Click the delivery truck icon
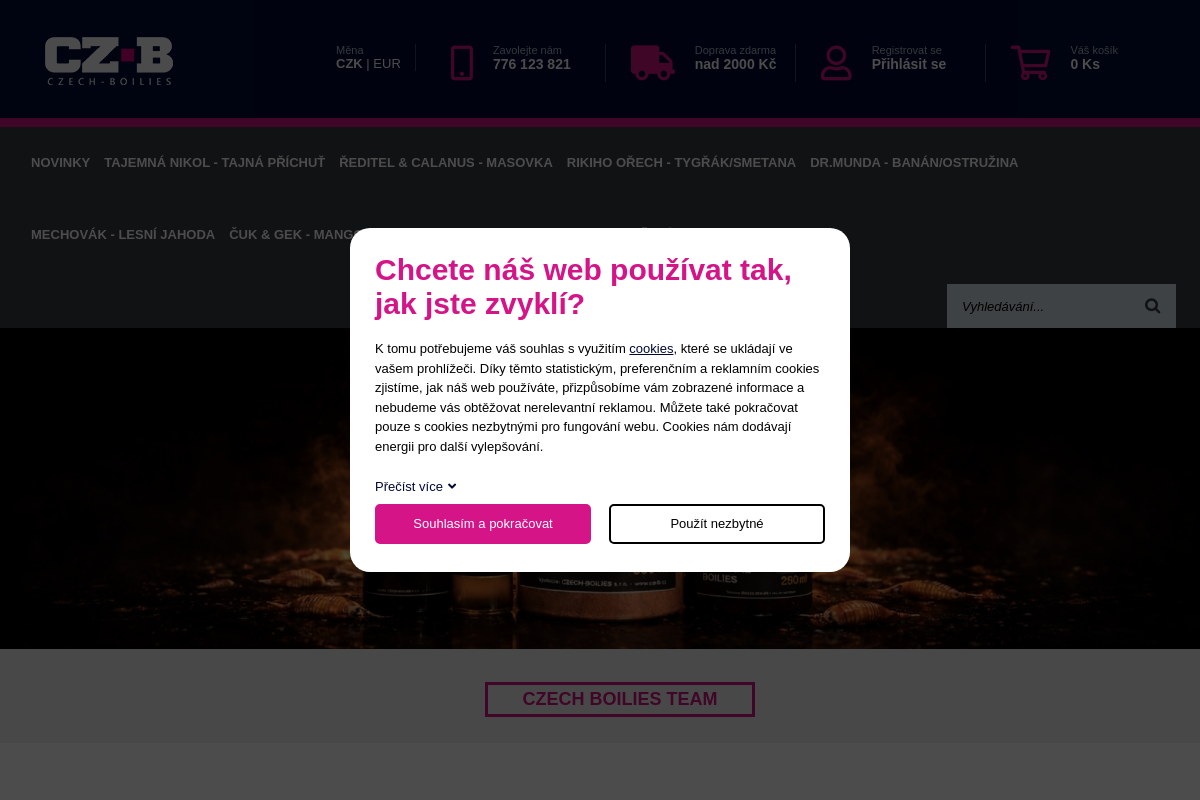The width and height of the screenshot is (1200, 800). coord(652,62)
